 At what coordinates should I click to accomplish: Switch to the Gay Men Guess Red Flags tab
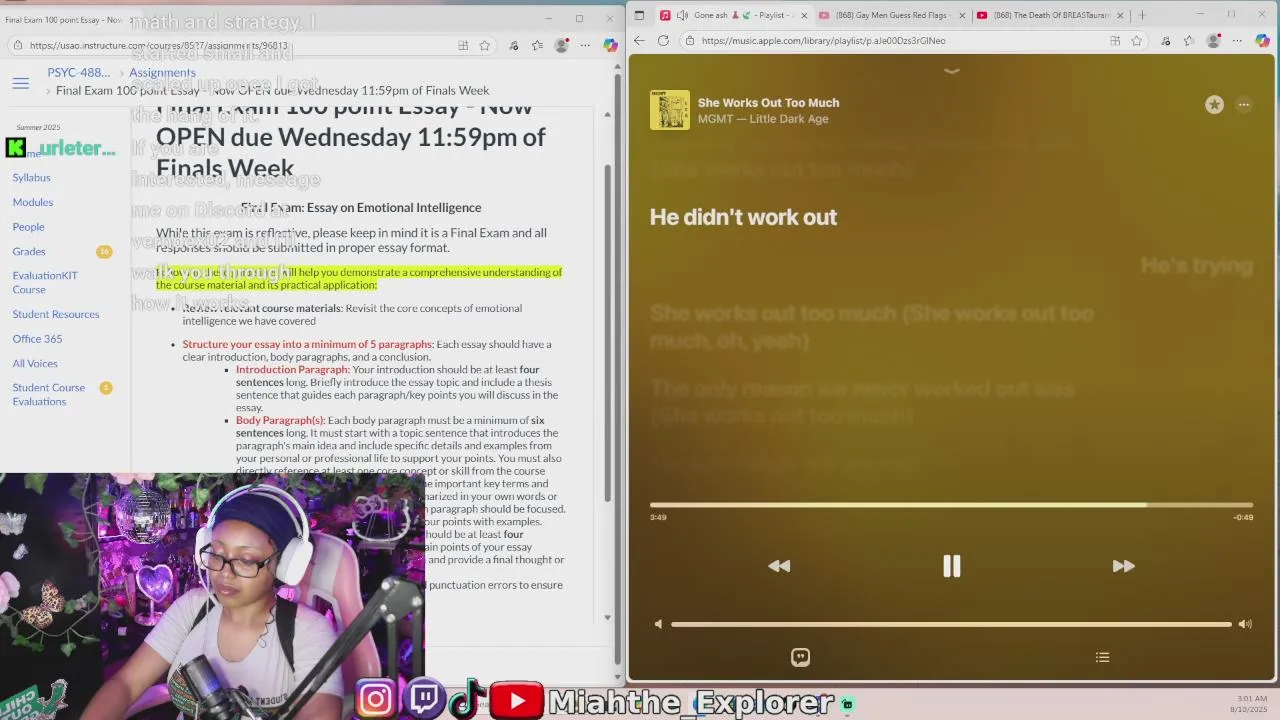[890, 15]
